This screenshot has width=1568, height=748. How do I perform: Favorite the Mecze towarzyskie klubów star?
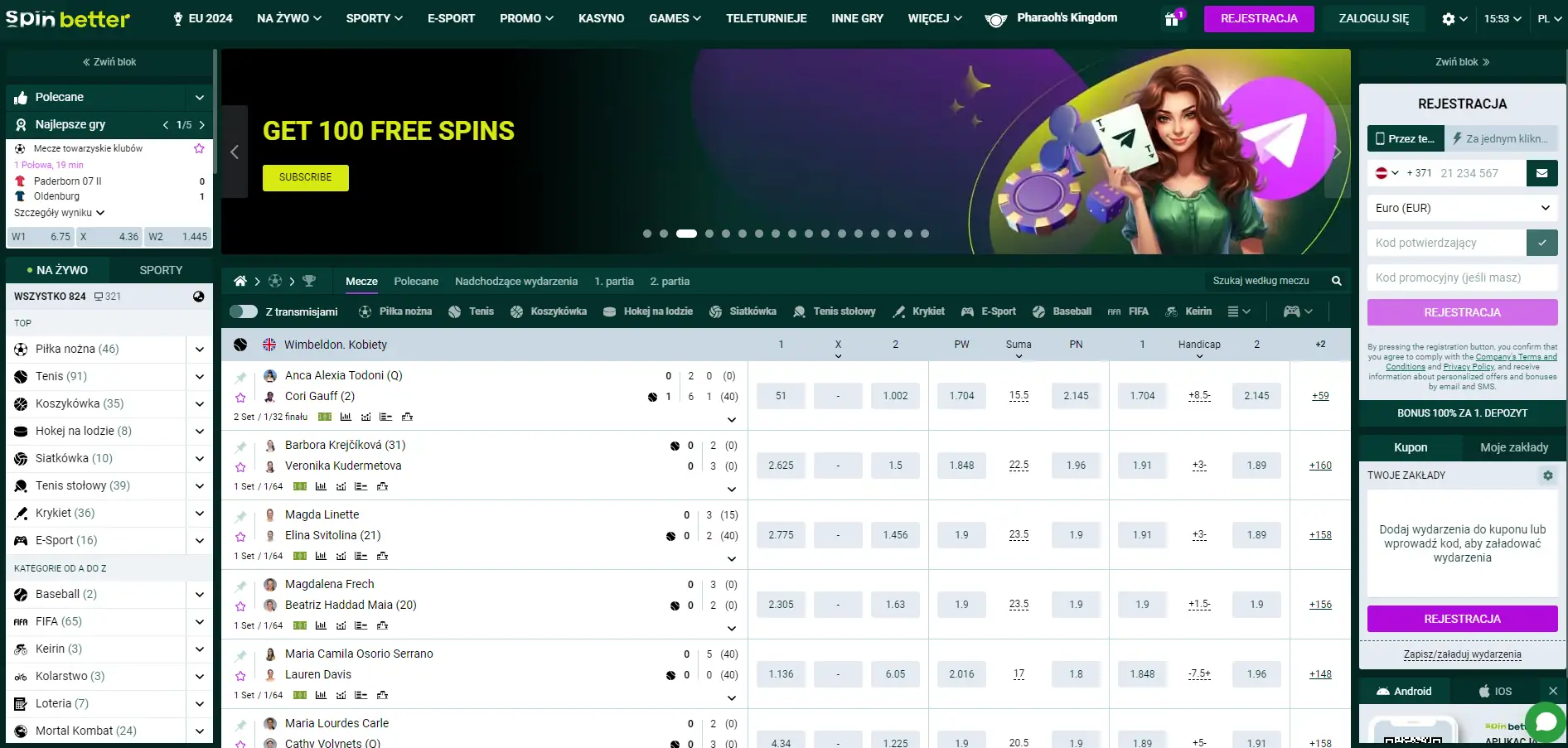pyautogui.click(x=199, y=148)
